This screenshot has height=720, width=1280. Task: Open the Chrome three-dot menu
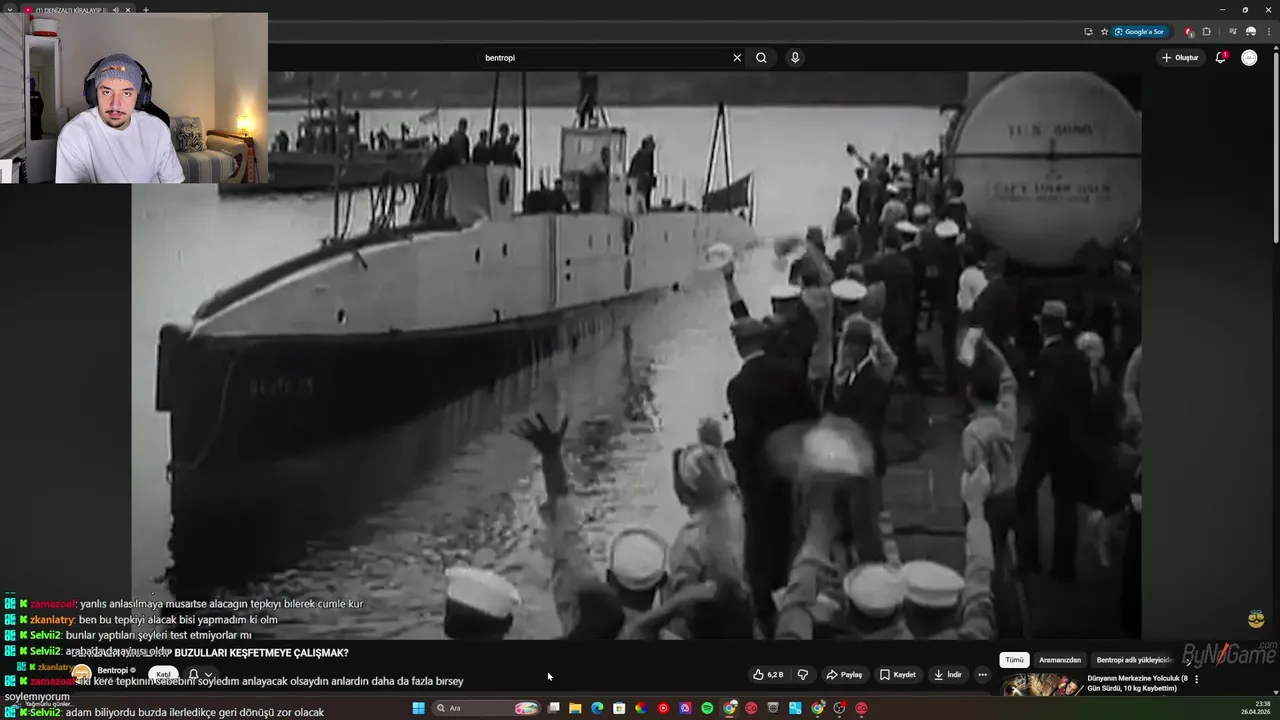(1269, 32)
